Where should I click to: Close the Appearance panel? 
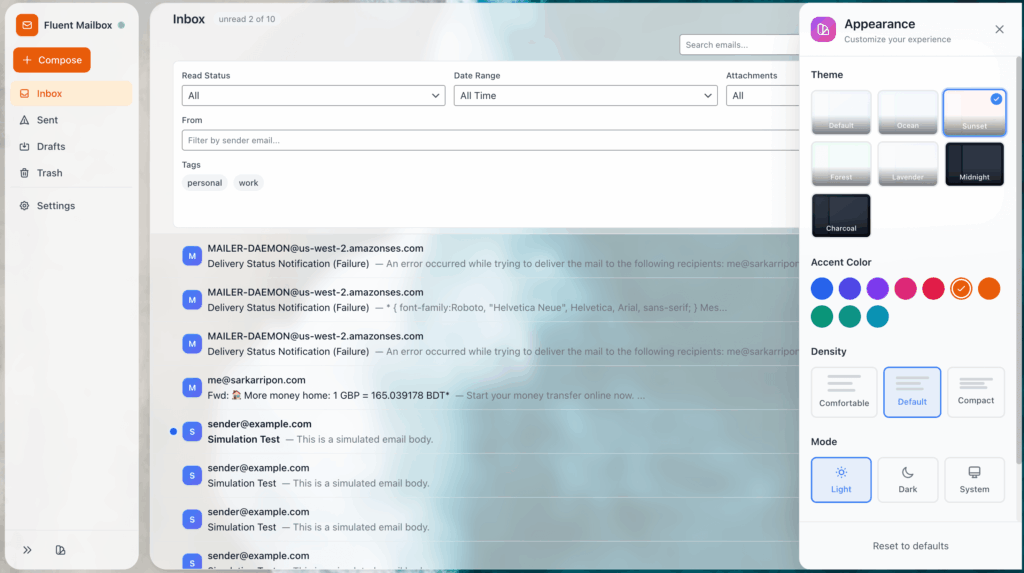pos(999,30)
